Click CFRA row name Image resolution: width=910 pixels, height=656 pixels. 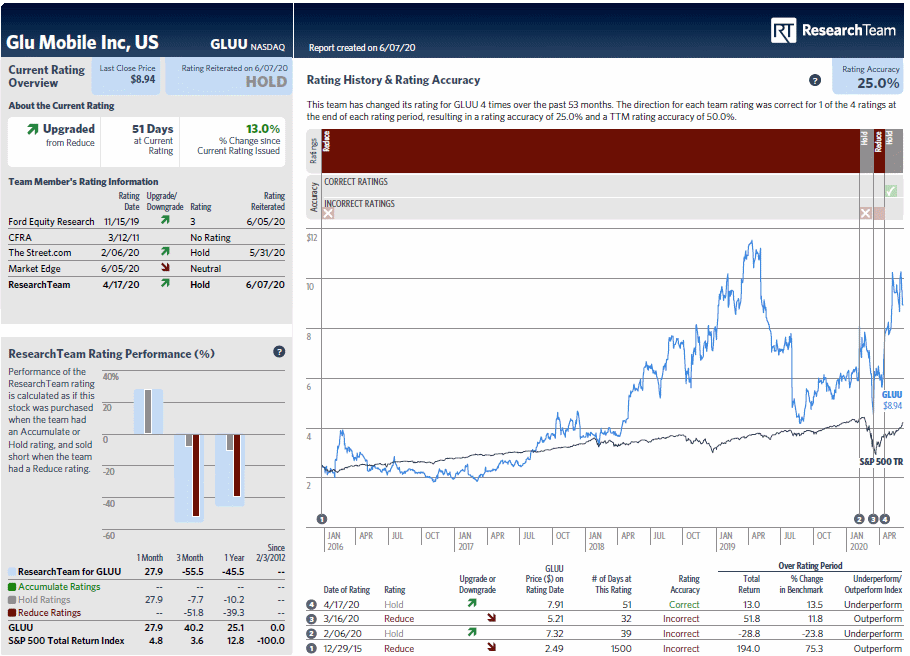point(20,237)
